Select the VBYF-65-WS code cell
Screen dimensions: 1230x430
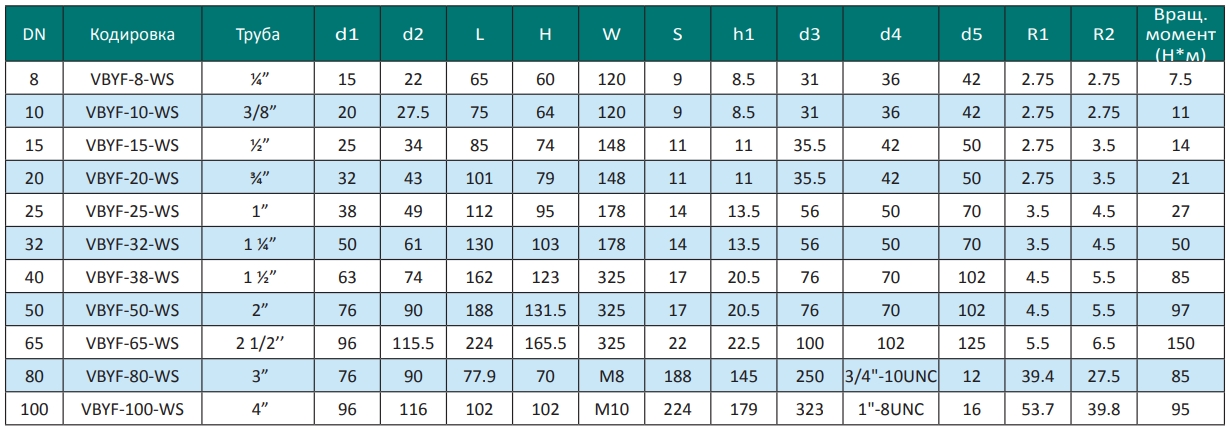[x=132, y=343]
